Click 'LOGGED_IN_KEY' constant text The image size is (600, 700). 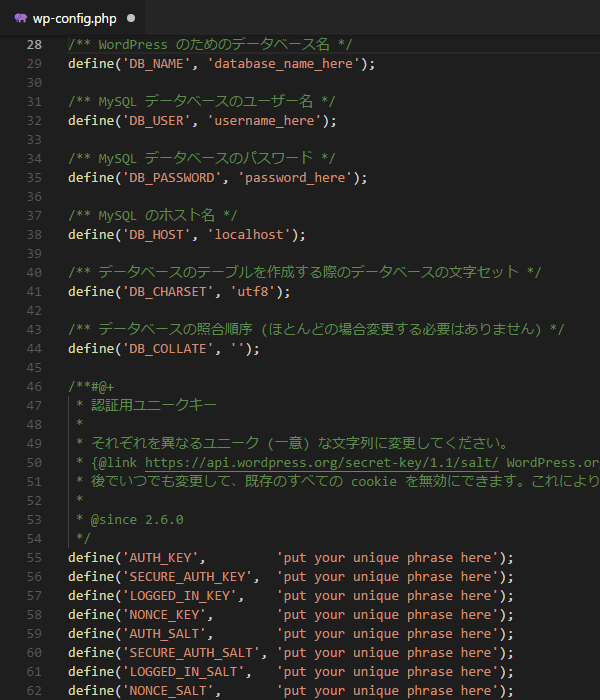pyautogui.click(x=179, y=596)
